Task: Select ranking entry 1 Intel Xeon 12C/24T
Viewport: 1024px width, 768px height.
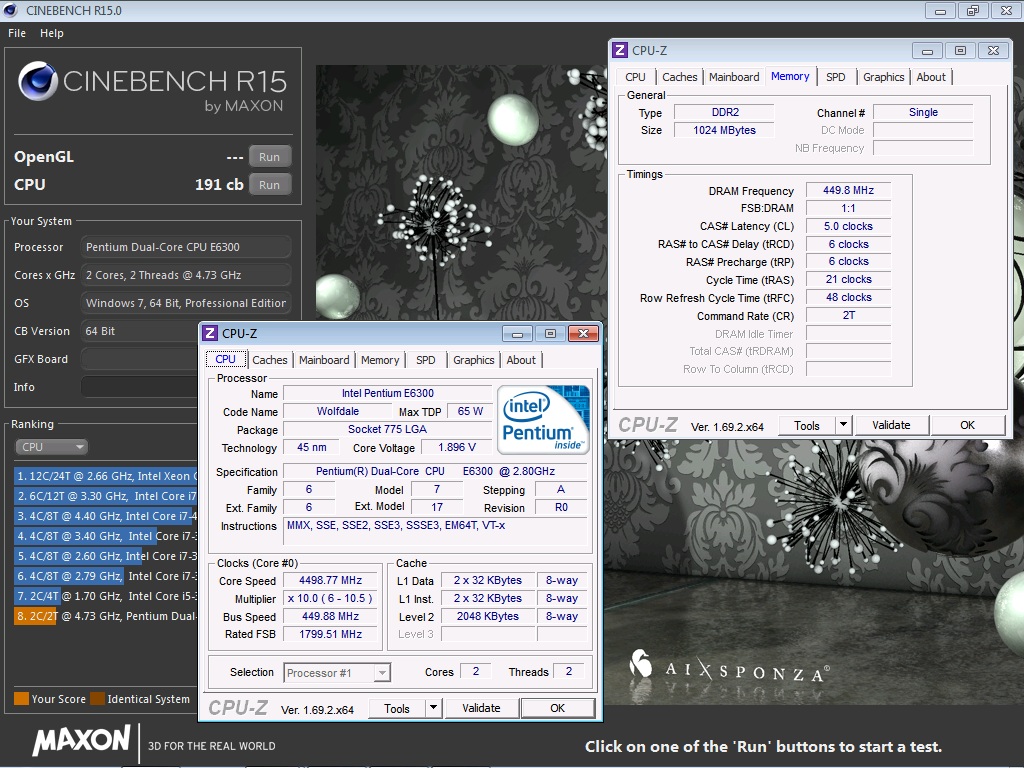Action: [106, 476]
